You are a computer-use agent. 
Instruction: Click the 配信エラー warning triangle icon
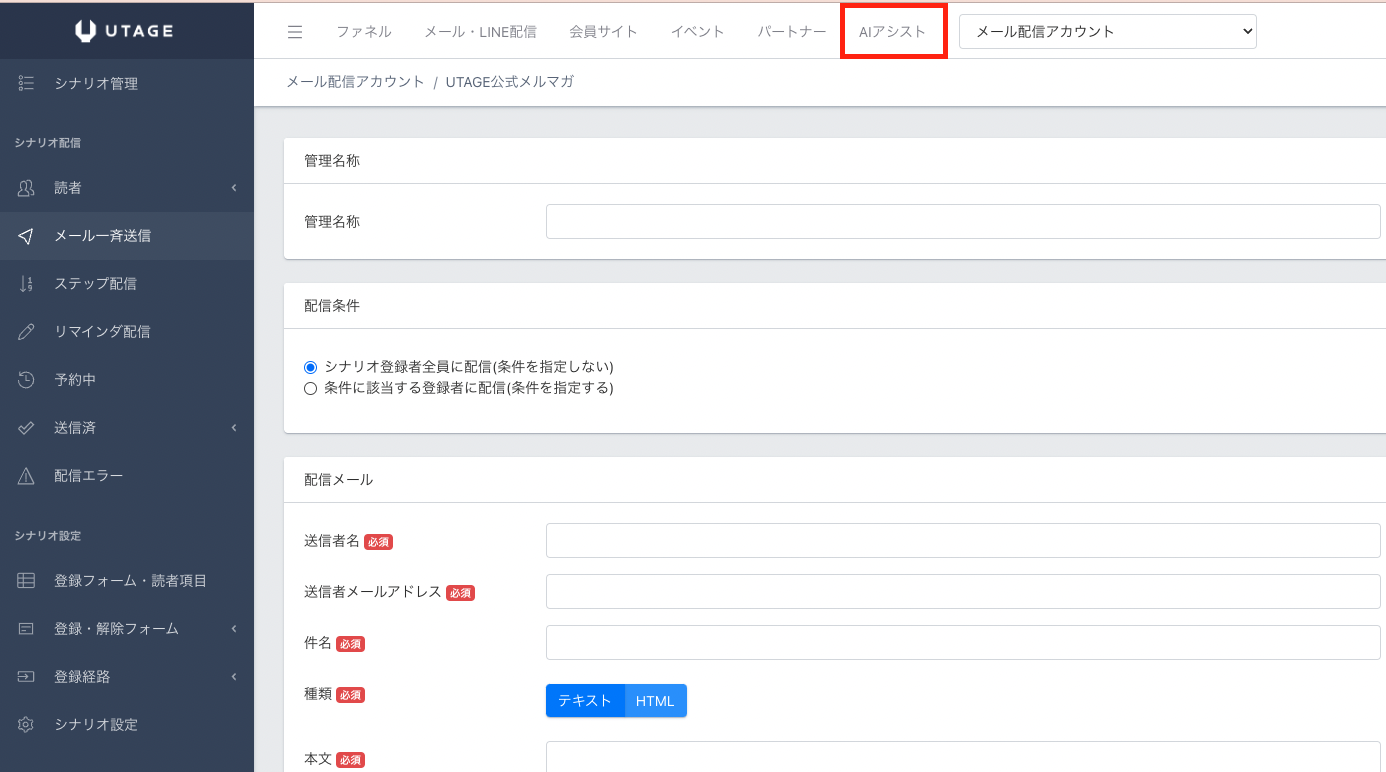(x=27, y=476)
